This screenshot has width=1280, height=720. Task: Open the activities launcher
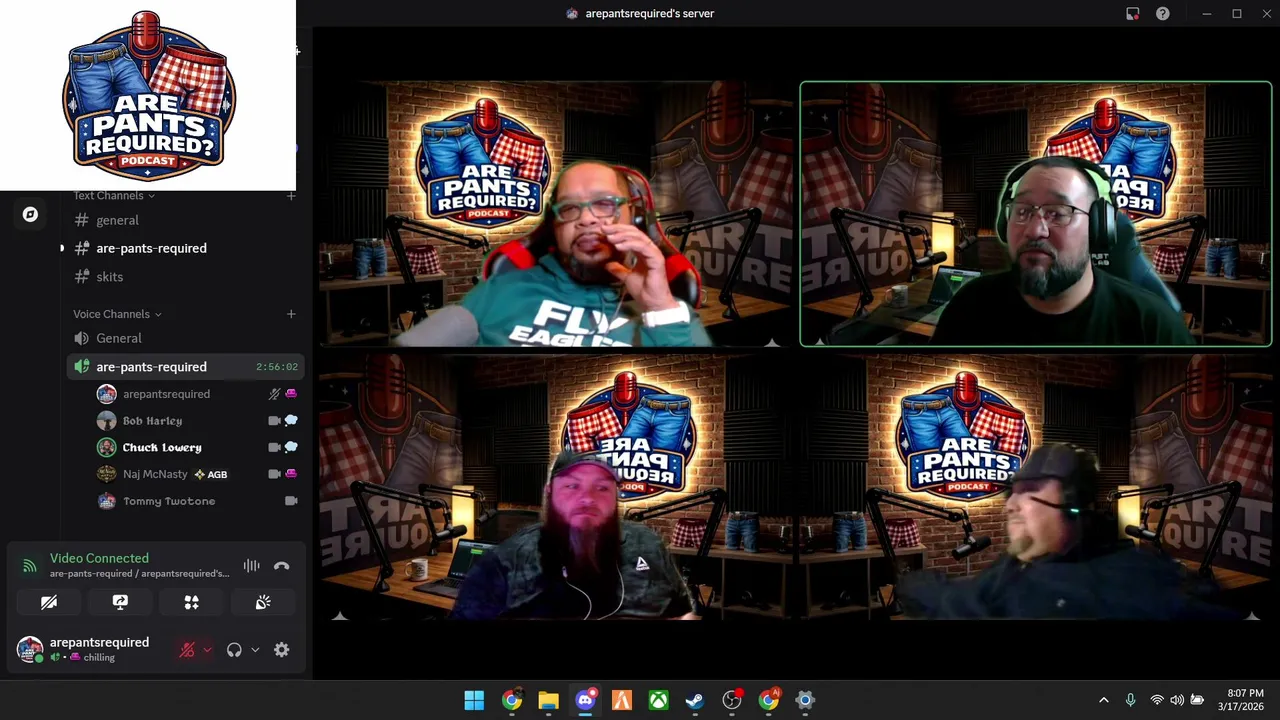[x=191, y=603]
